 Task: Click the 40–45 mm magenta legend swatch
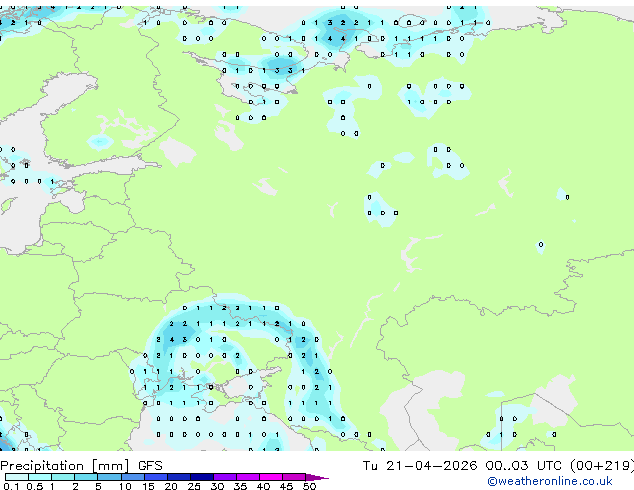point(271,477)
